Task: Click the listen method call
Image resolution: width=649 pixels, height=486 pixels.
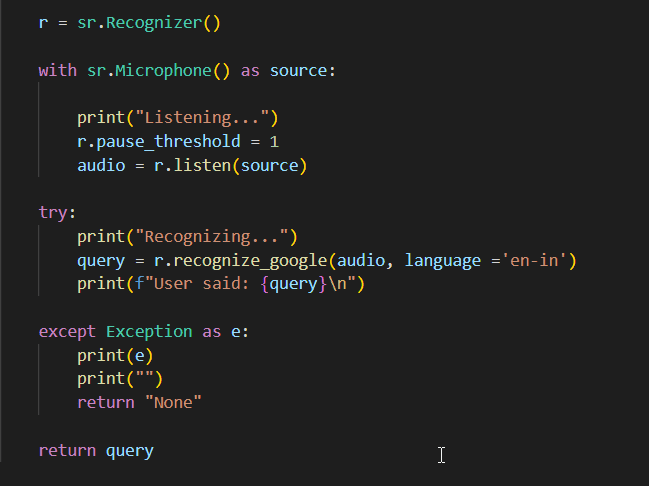Action: click(202, 165)
